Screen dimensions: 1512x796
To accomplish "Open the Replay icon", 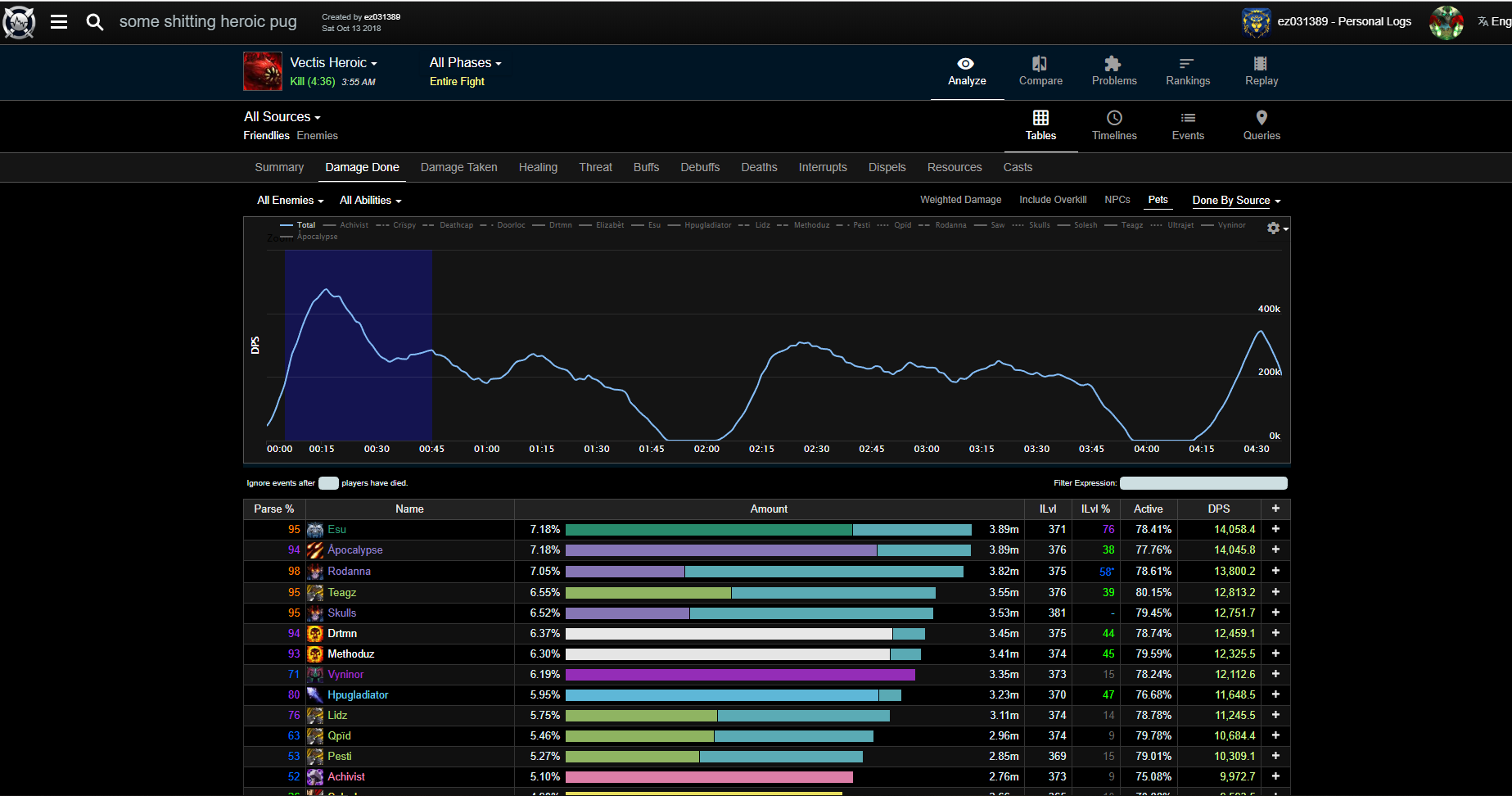I will click(x=1261, y=64).
